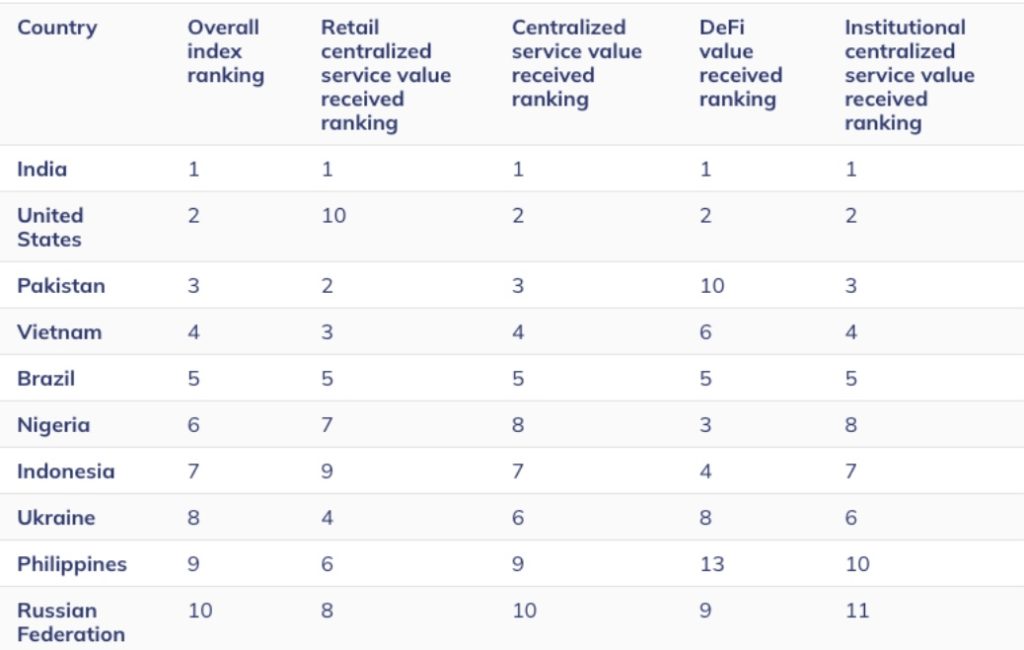Click the United States country cell

(50, 227)
